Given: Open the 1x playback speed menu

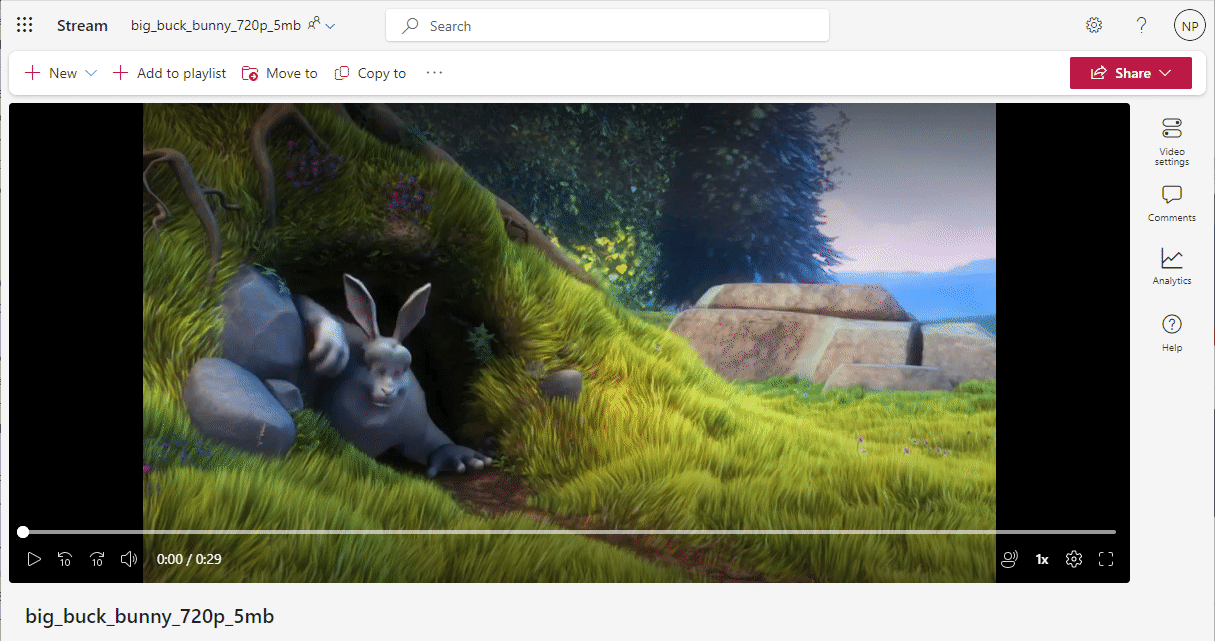Looking at the screenshot, I should pos(1041,559).
